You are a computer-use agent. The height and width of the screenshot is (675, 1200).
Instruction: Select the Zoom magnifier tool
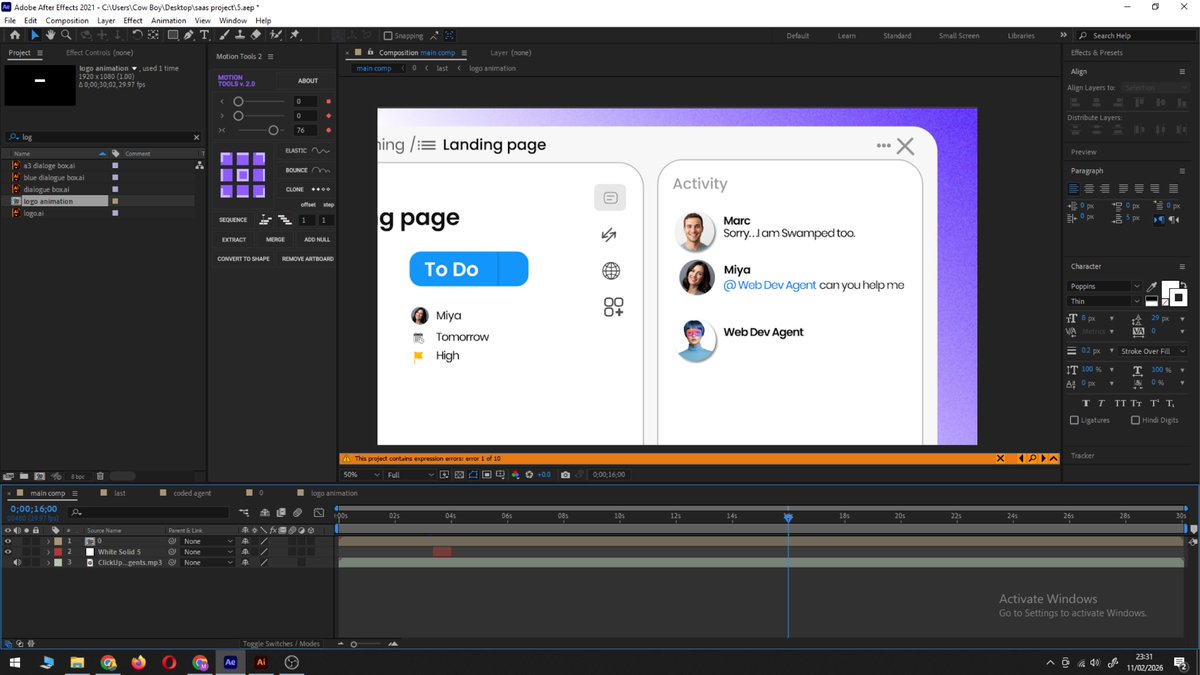pos(66,35)
